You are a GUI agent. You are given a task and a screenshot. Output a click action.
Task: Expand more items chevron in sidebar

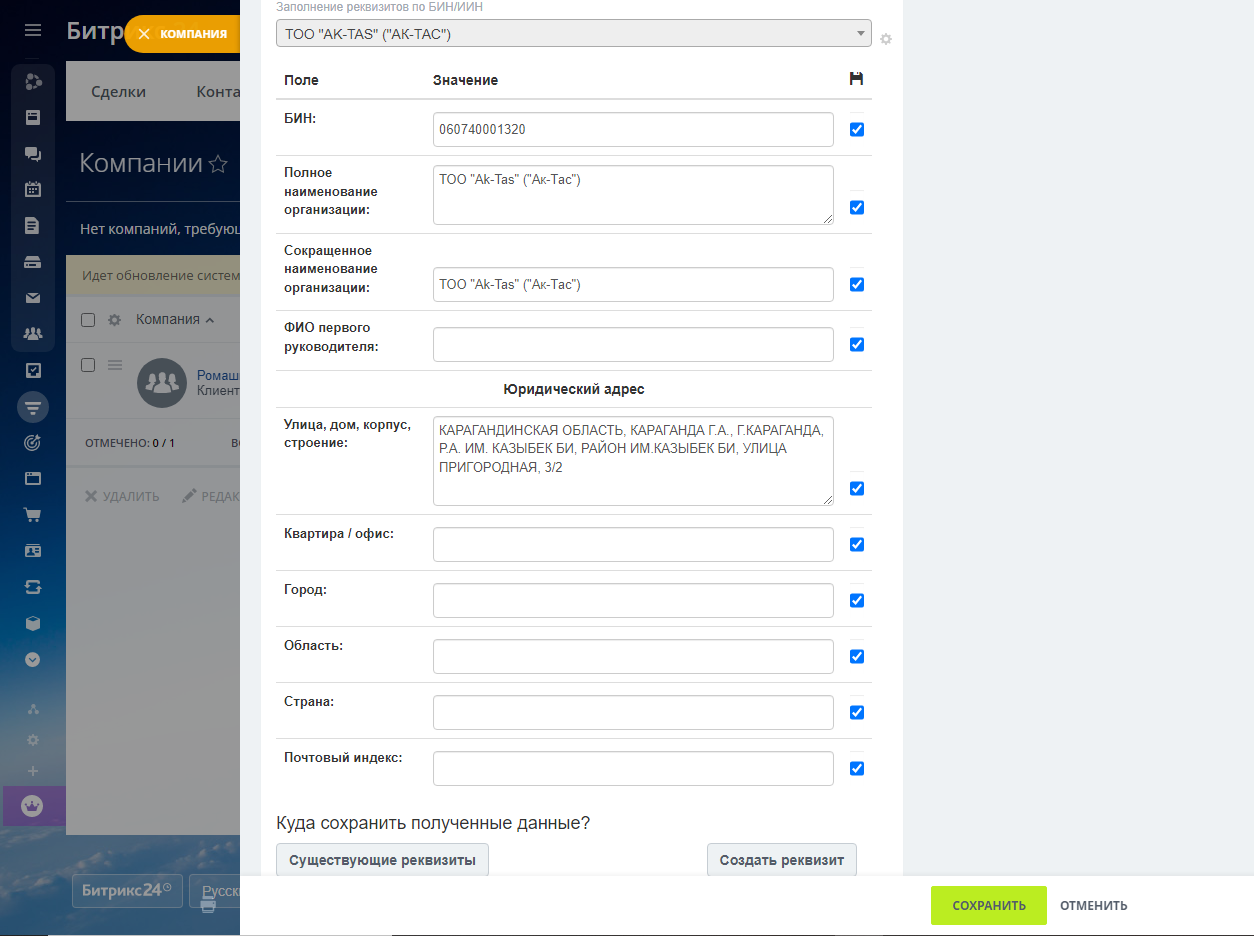(33, 659)
